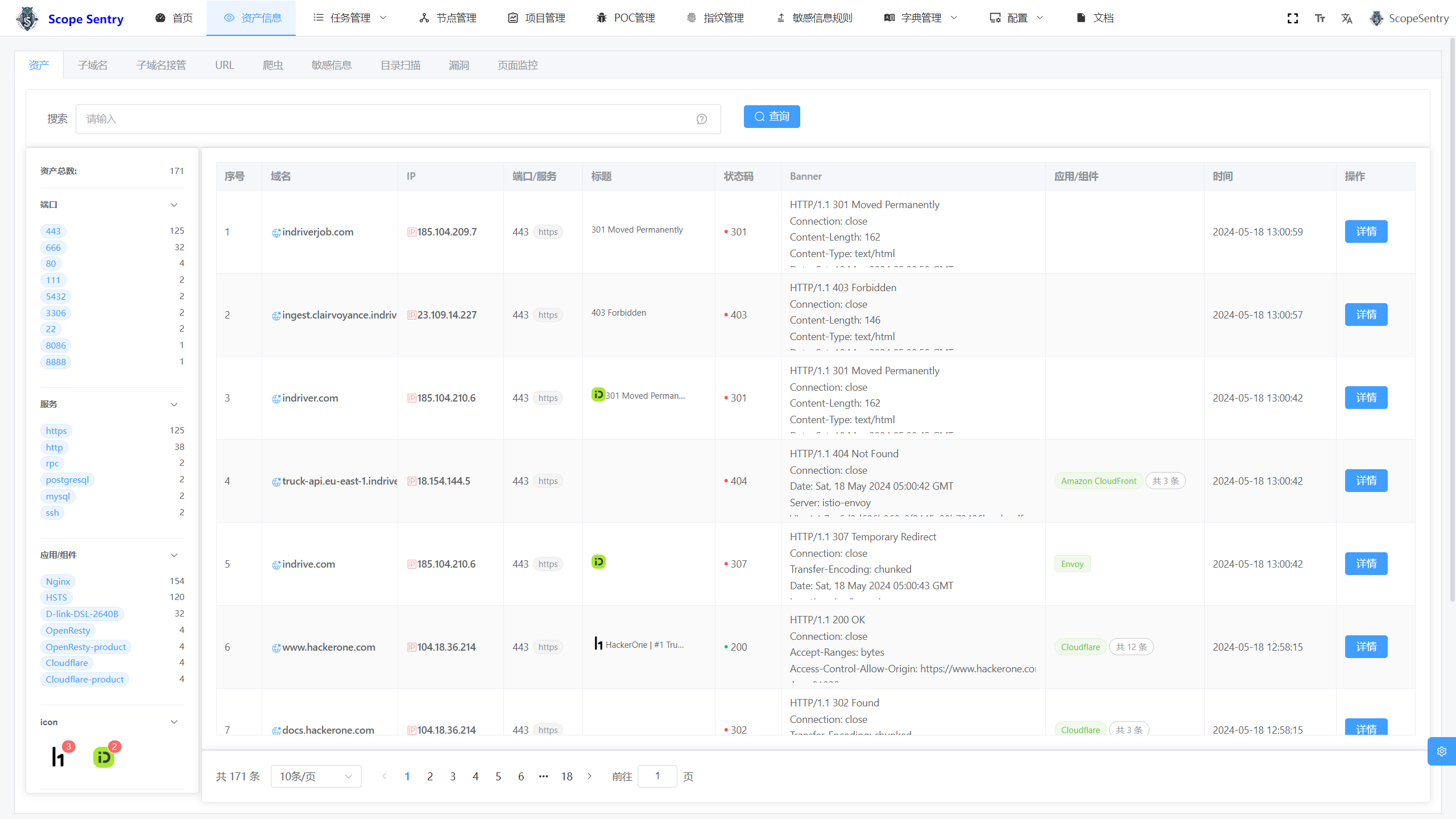The height and width of the screenshot is (819, 1456).
Task: Filter by the green inDrive favicon icon
Action: click(104, 757)
